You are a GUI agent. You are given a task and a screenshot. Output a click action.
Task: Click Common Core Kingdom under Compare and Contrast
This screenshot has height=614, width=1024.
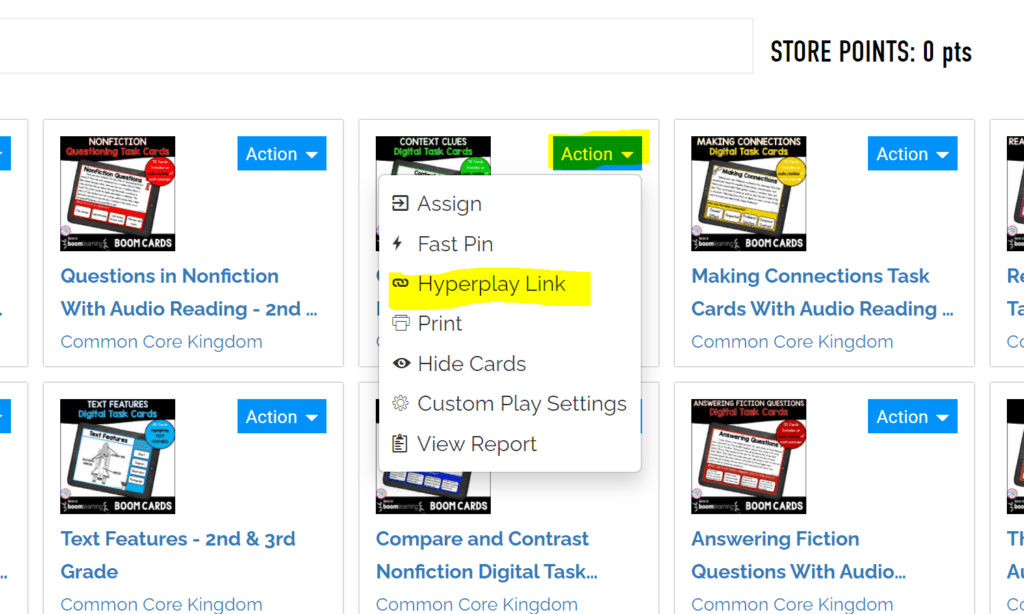point(477,604)
